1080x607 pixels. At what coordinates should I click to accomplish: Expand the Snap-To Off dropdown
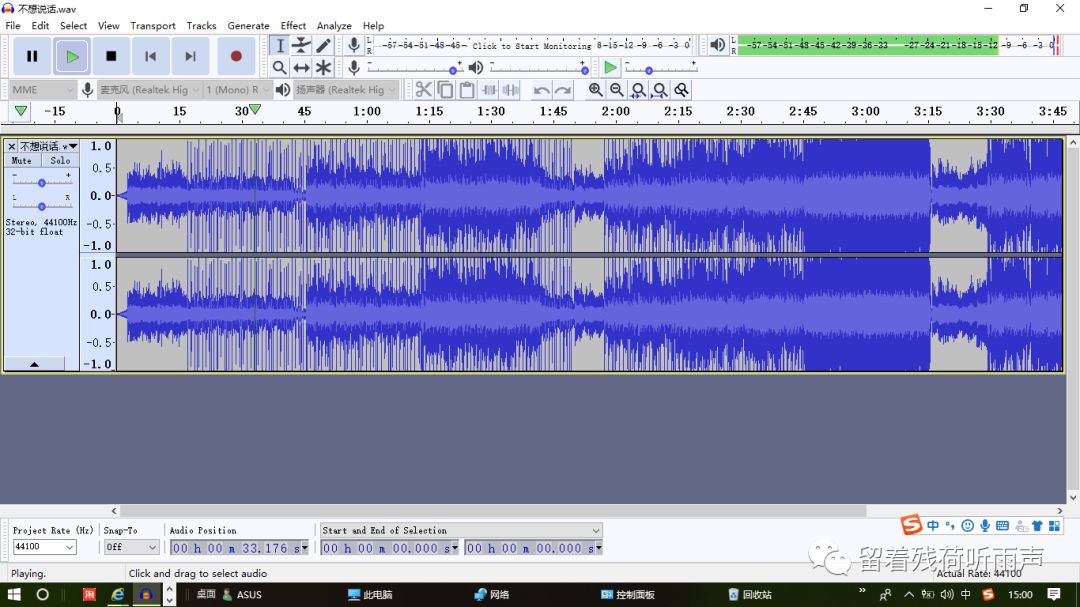[x=132, y=548]
